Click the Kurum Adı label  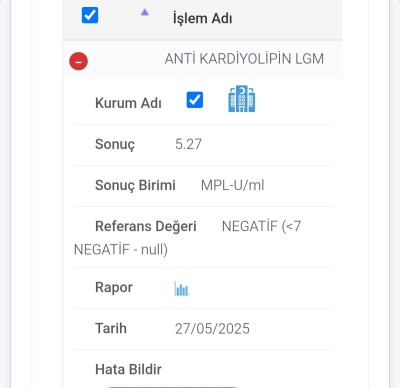pyautogui.click(x=128, y=103)
